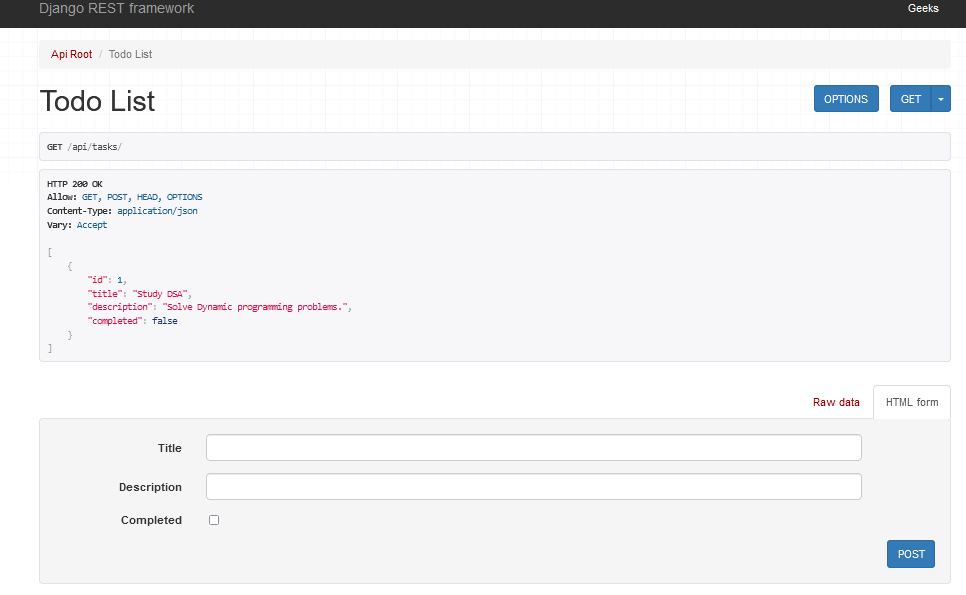Select the HTML form tab
The image size is (966, 595).
912,402
